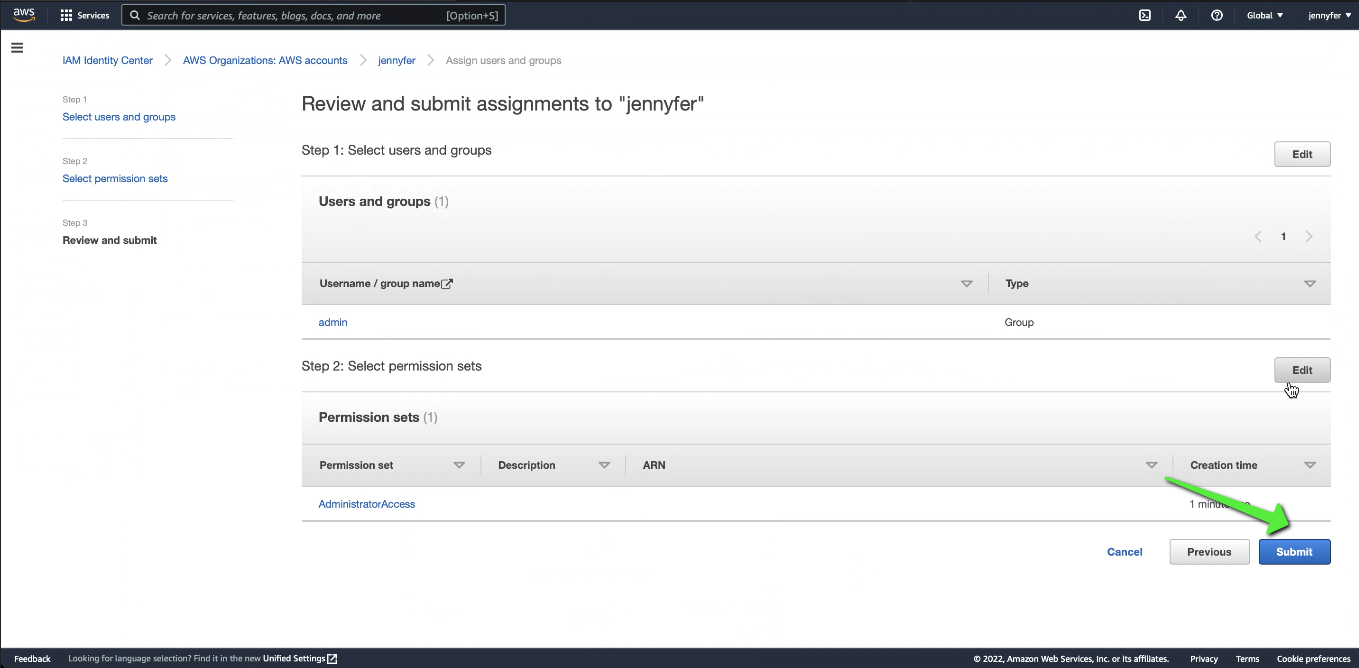Viewport: 1359px width, 668px height.
Task: Edit Step 1 users and groups
Action: click(1302, 155)
